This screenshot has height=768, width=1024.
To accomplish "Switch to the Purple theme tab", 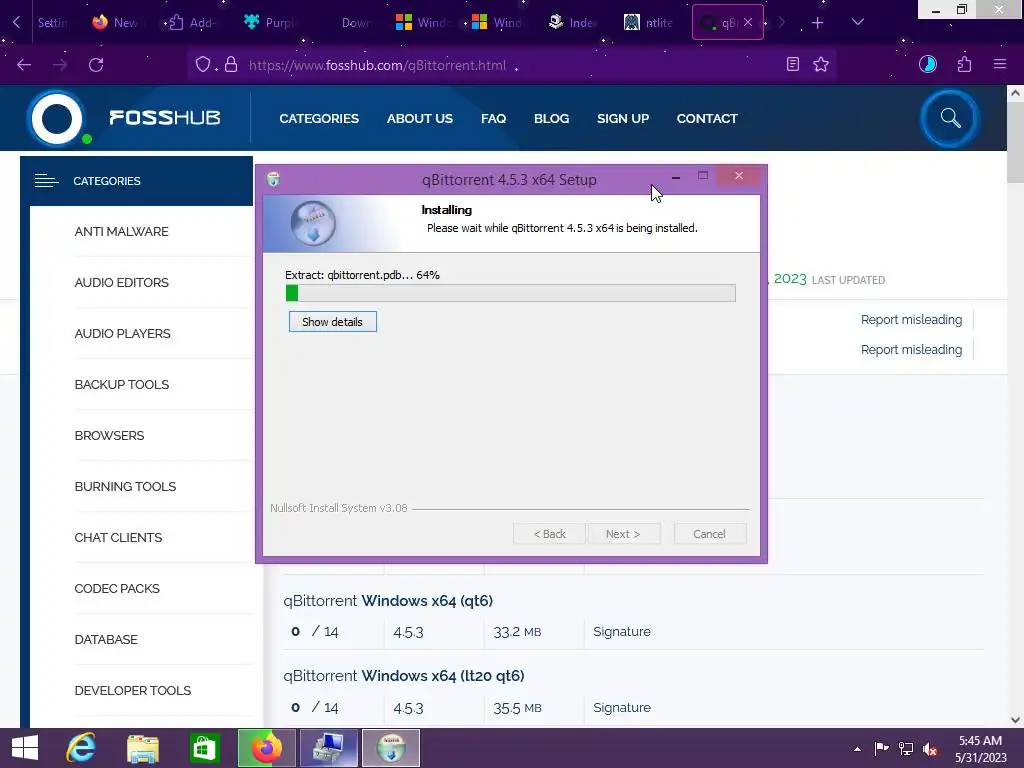I will pos(269,22).
